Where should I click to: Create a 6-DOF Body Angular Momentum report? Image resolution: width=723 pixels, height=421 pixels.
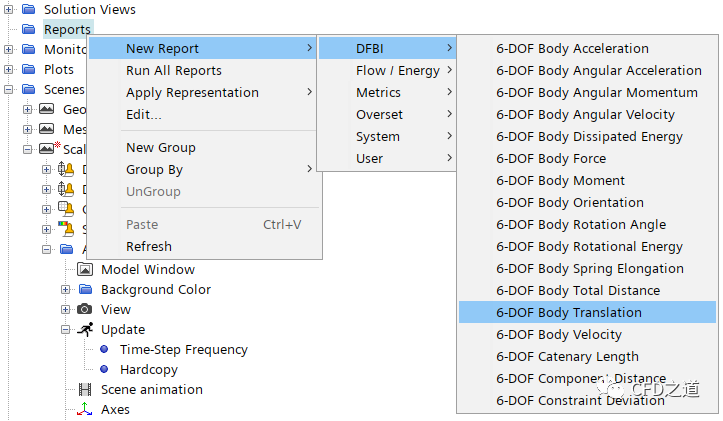[587, 92]
